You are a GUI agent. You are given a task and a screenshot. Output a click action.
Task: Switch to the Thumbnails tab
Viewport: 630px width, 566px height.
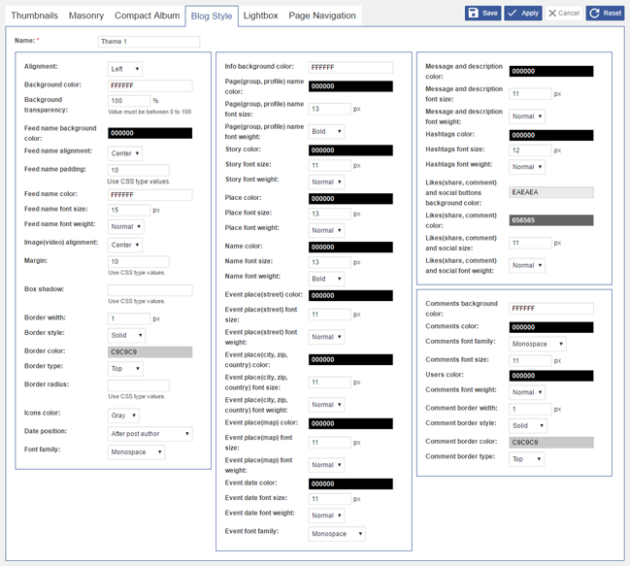tap(35, 16)
